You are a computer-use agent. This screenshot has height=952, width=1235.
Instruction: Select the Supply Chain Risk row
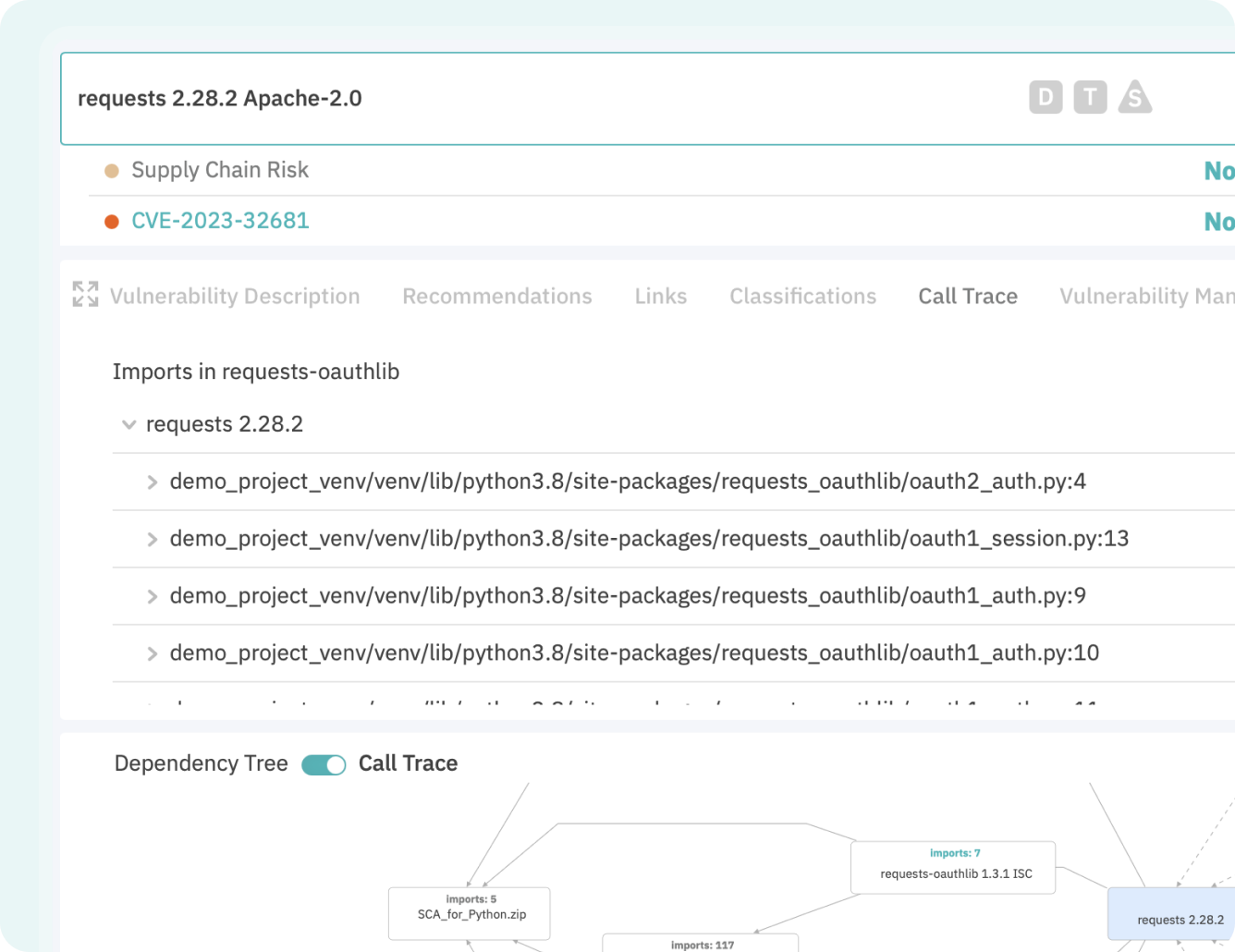[x=662, y=170]
